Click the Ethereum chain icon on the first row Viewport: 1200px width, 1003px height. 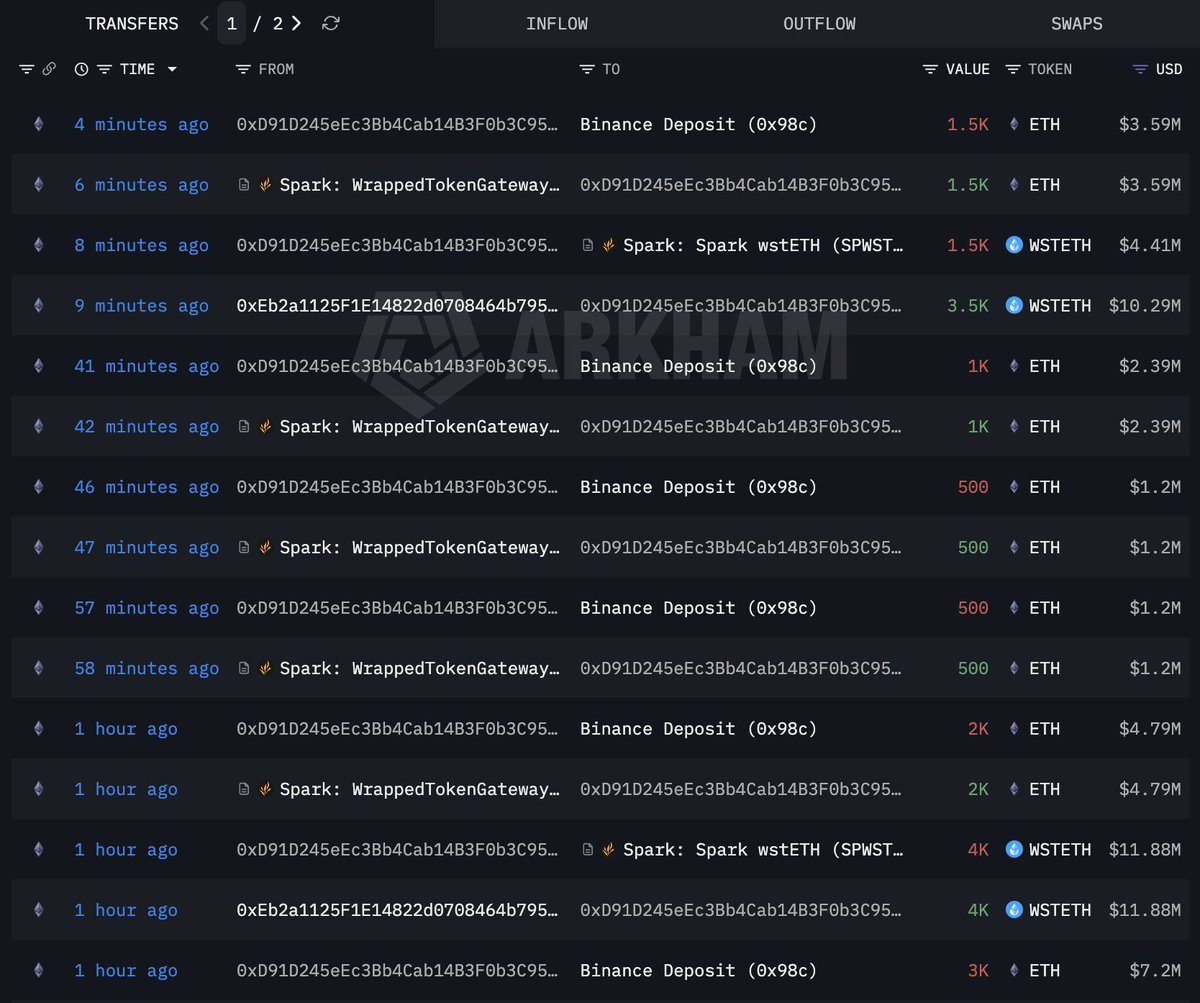[x=38, y=124]
